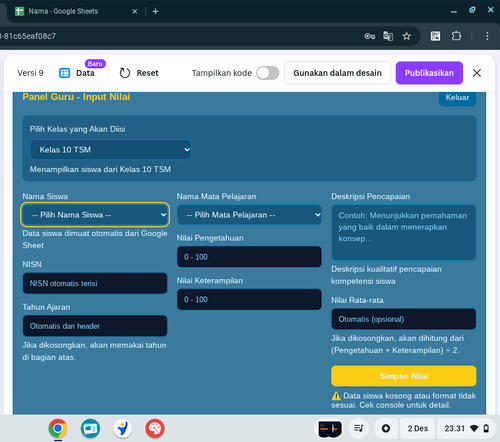The image size is (500, 442).
Task: Open the Chrome three-dot menu
Action: (x=487, y=36)
